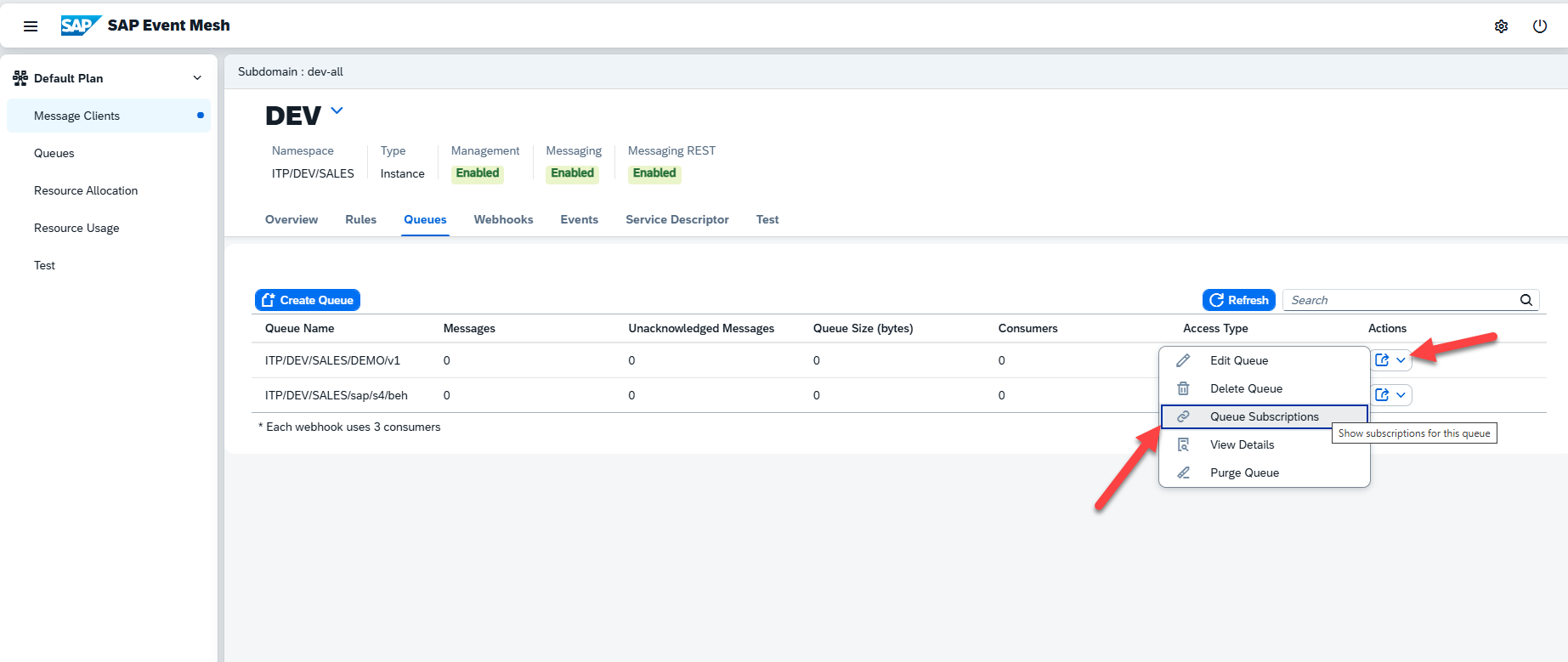Open Resource Allocation in the sidebar
The width and height of the screenshot is (1568, 662).
click(86, 190)
